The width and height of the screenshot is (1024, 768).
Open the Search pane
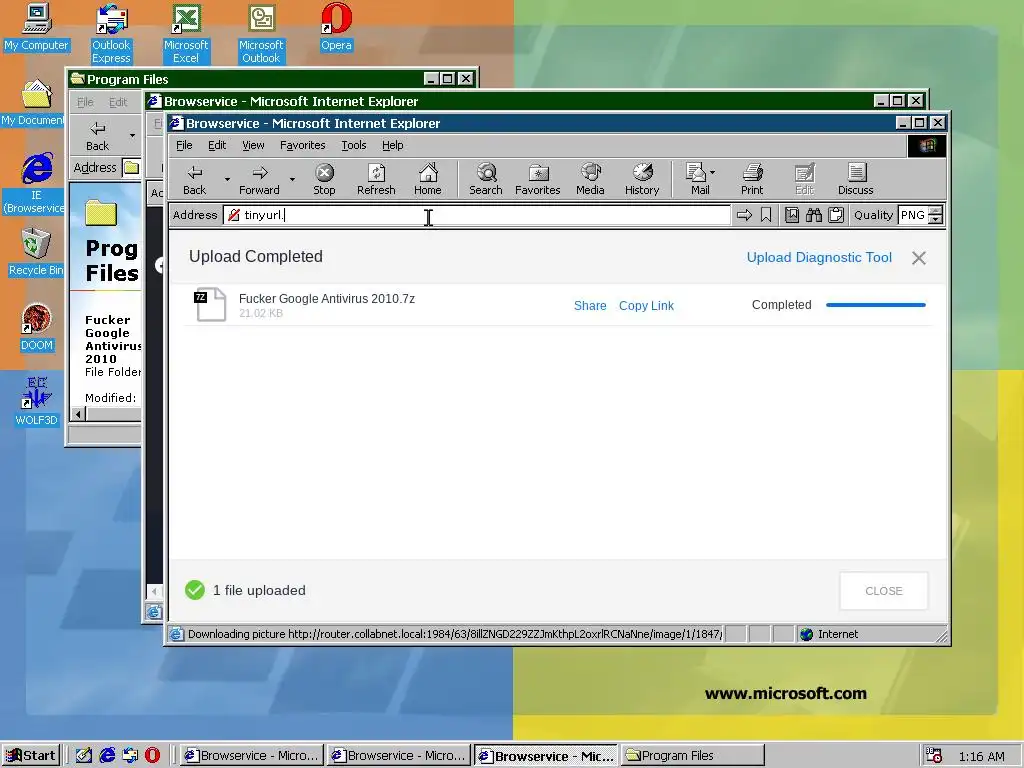[x=485, y=180]
